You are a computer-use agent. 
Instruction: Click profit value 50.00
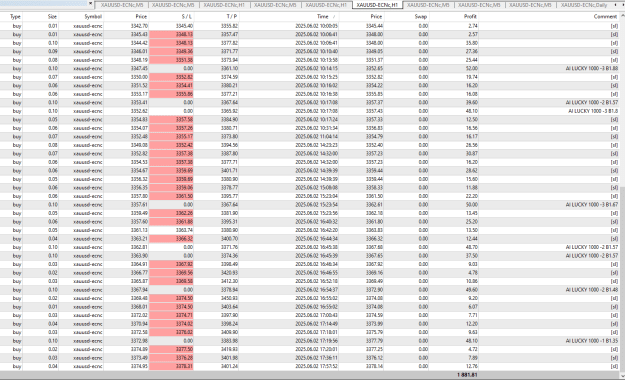[472, 205]
